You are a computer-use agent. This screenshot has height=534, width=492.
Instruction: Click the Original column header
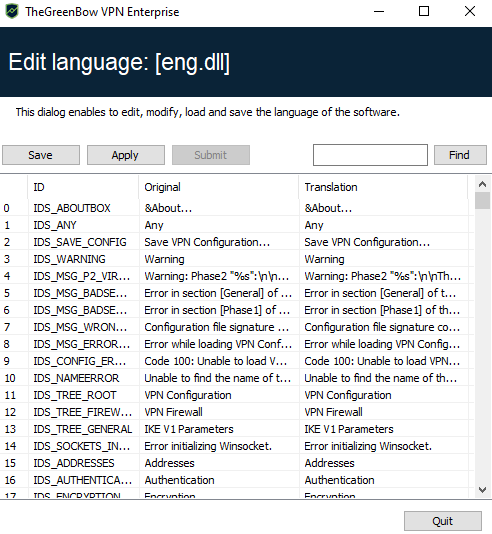pos(219,187)
